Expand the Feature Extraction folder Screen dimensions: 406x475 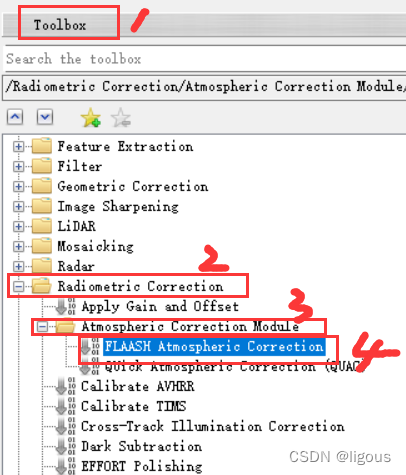(19, 146)
